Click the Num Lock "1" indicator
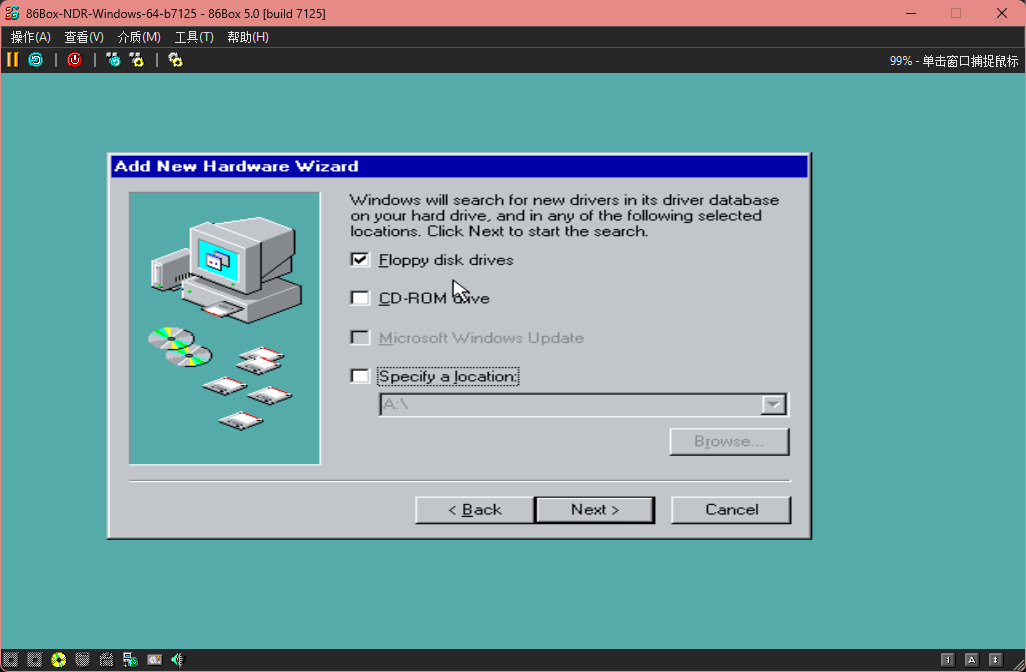The width and height of the screenshot is (1026, 672). click(947, 660)
